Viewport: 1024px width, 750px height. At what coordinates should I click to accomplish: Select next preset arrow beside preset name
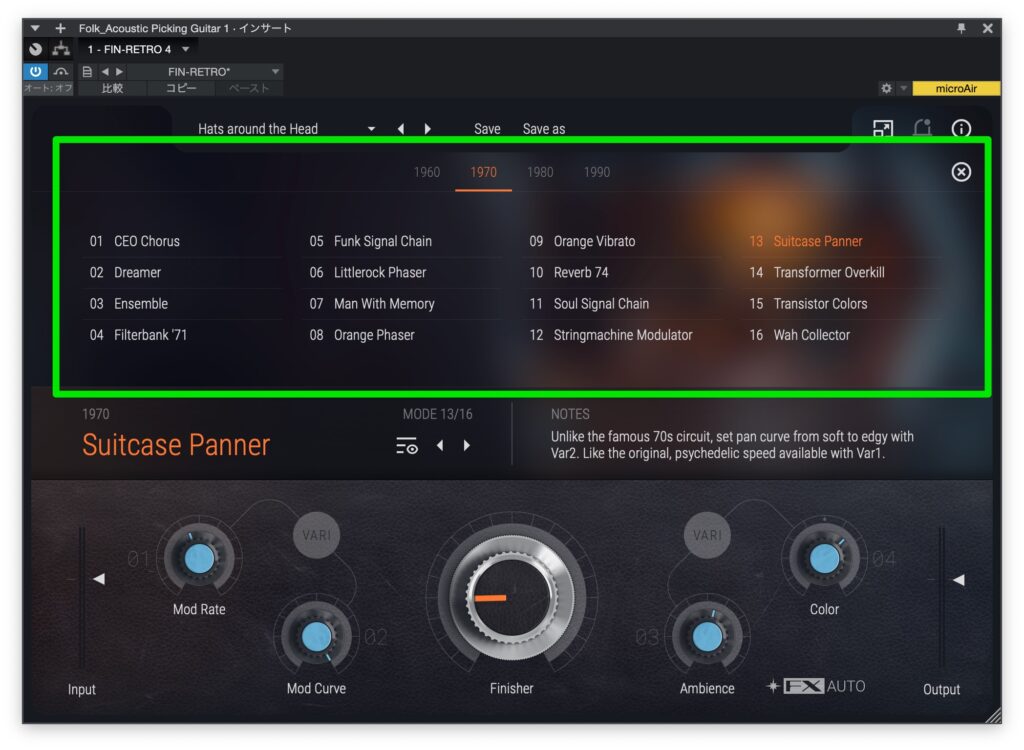coord(428,129)
